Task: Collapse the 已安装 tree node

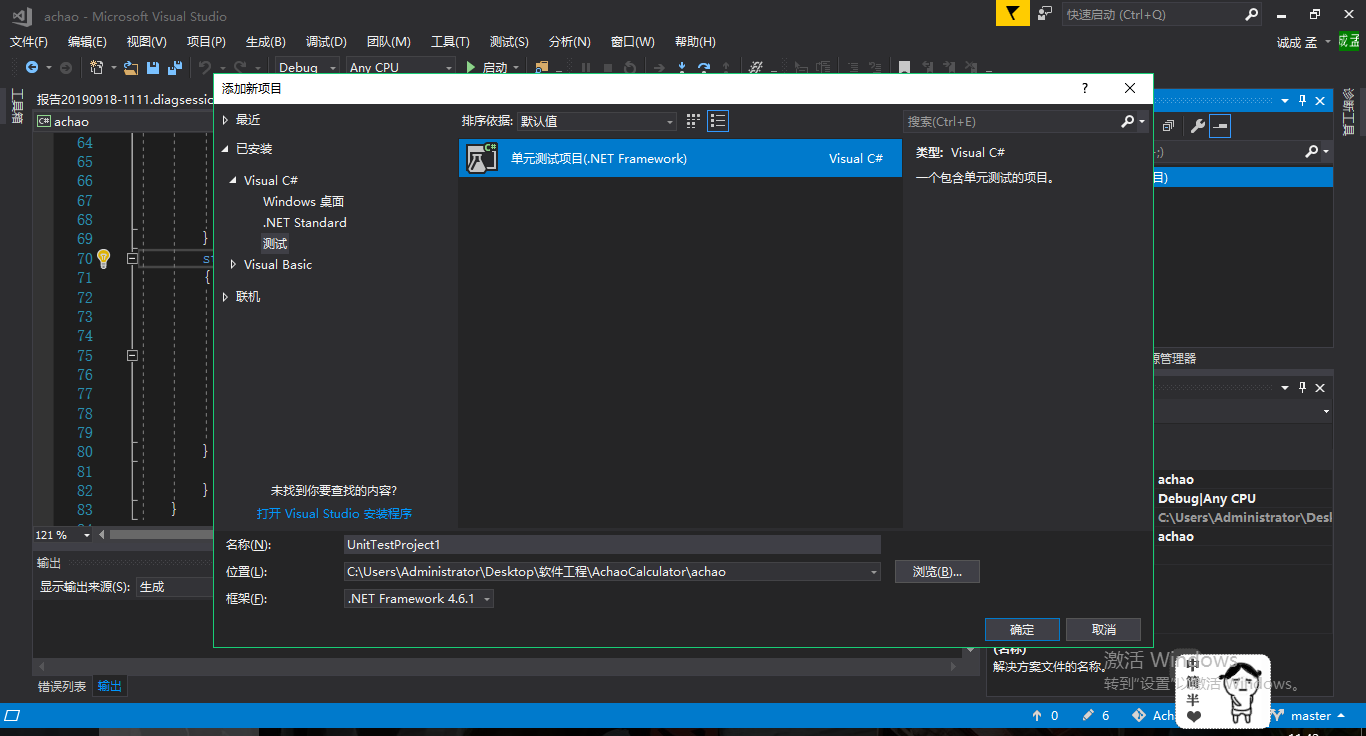Action: 225,149
